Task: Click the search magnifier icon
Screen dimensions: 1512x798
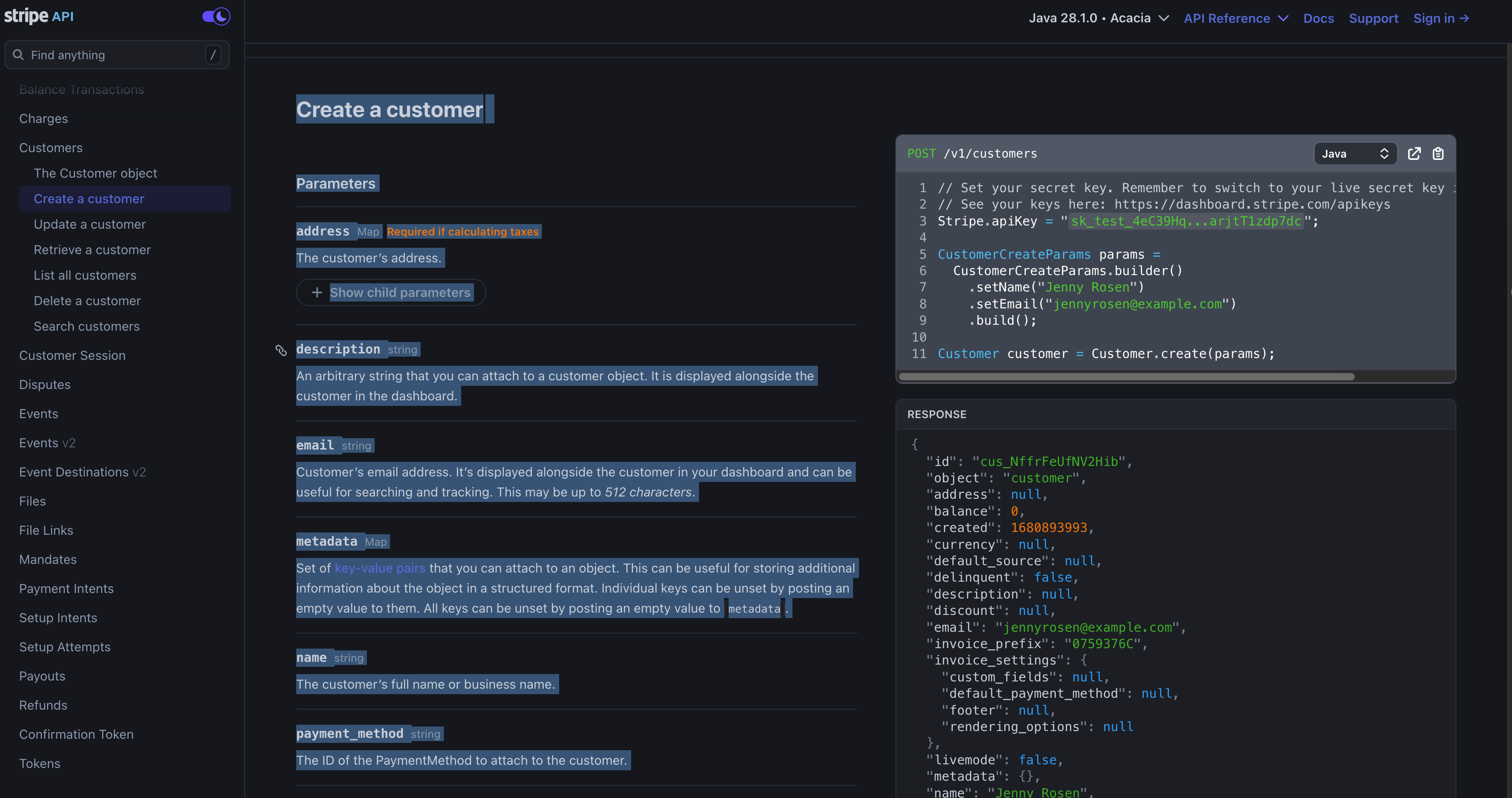Action: tap(18, 55)
